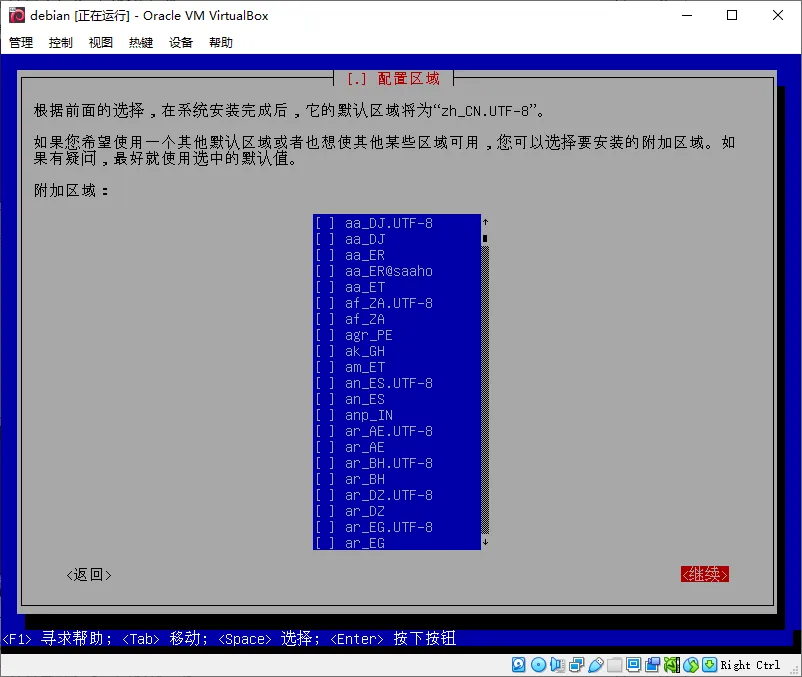802x677 pixels.
Task: Click the VirtualBox icon in title bar
Action: [x=16, y=15]
